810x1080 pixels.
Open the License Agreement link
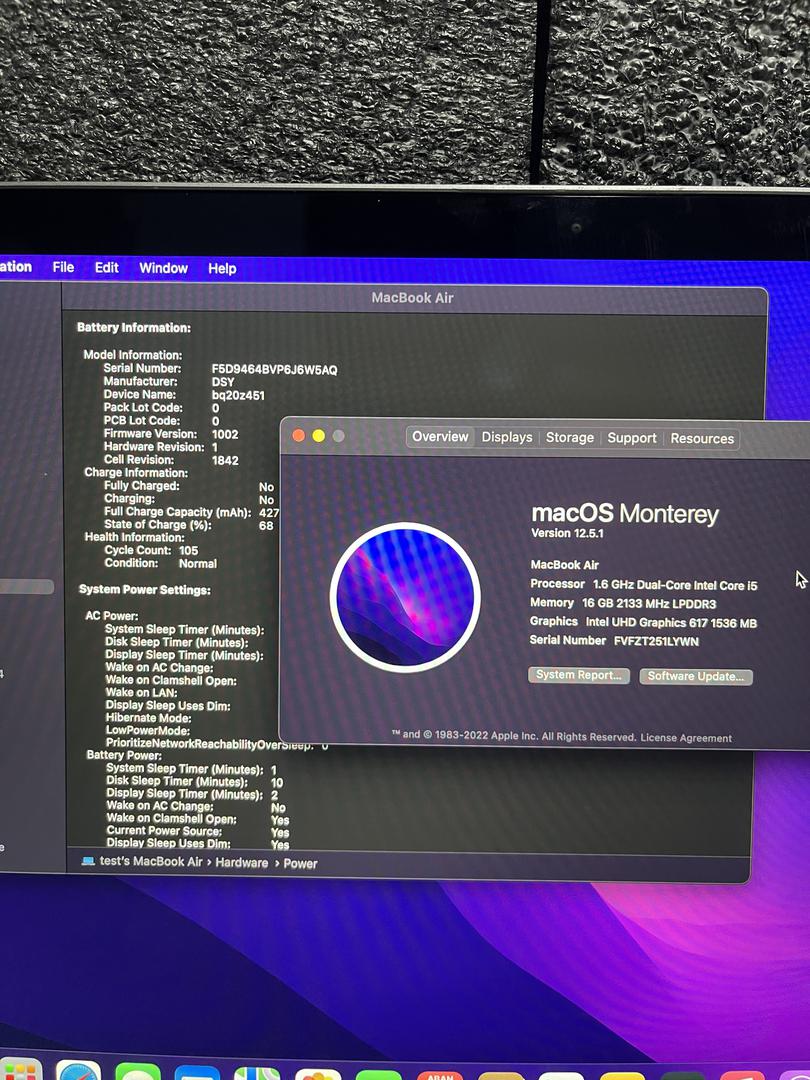tap(686, 738)
